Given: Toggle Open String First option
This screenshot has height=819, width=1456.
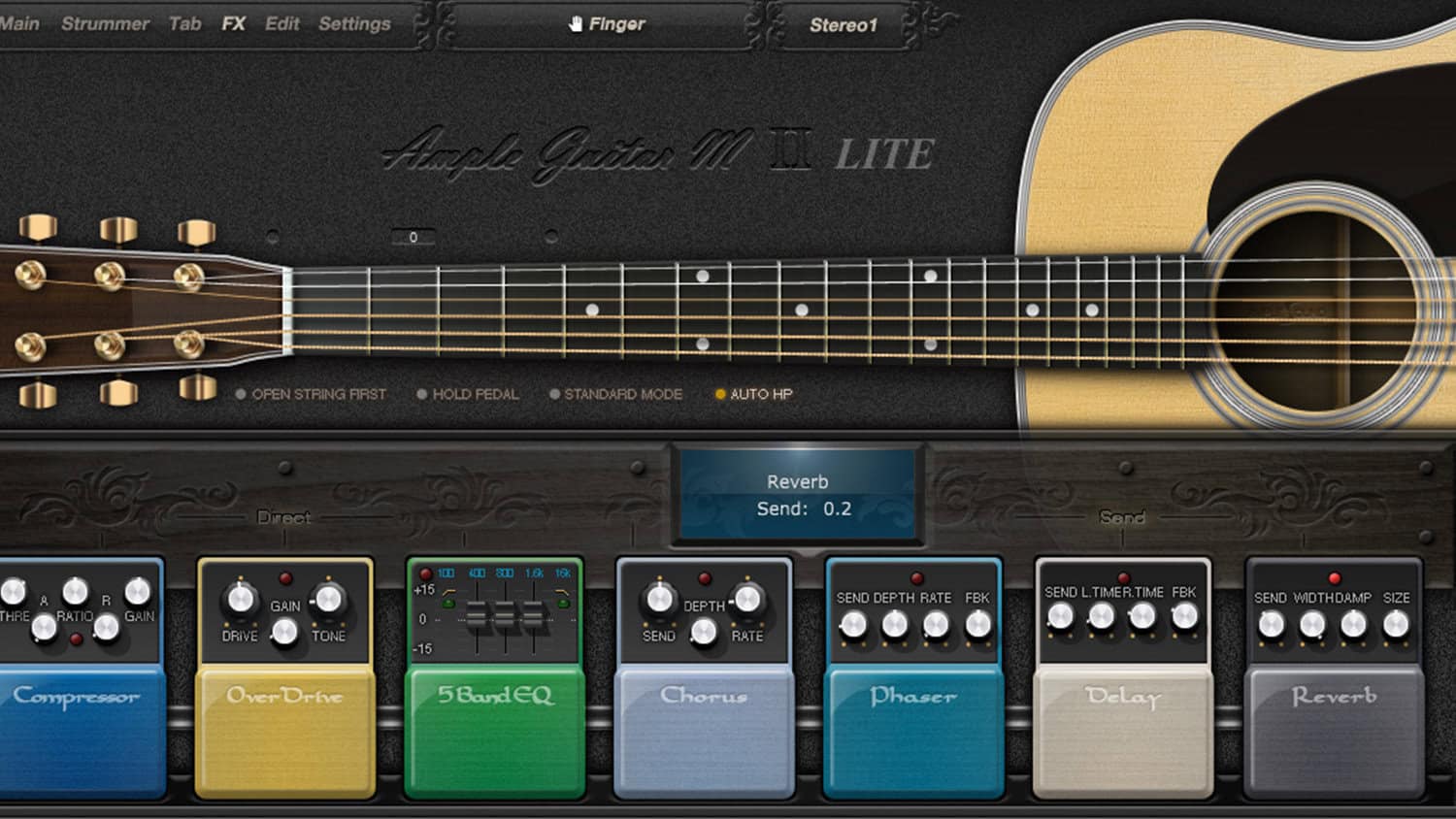Looking at the screenshot, I should (311, 394).
